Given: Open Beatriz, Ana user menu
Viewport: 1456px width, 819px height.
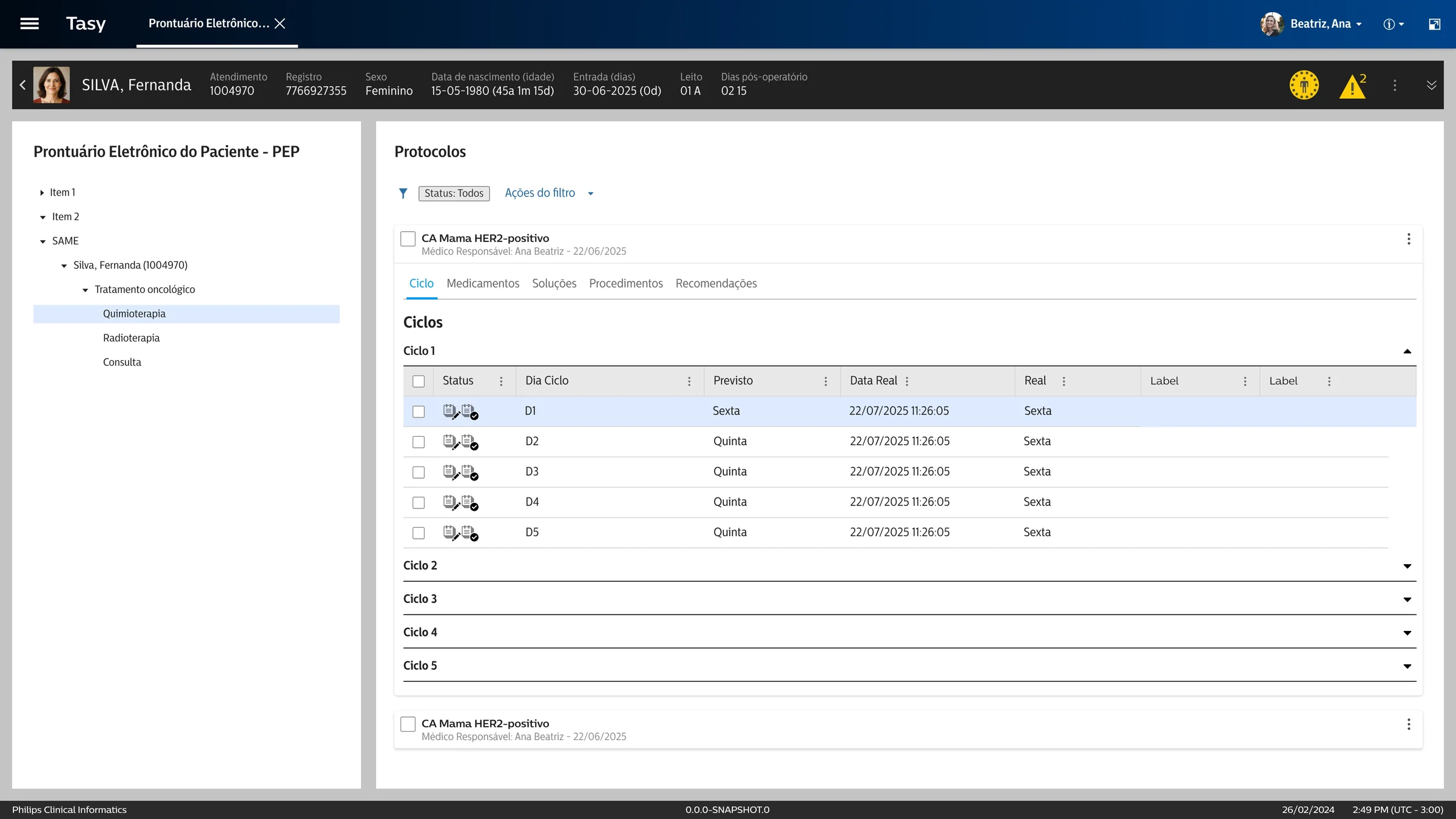Looking at the screenshot, I should 1312,24.
